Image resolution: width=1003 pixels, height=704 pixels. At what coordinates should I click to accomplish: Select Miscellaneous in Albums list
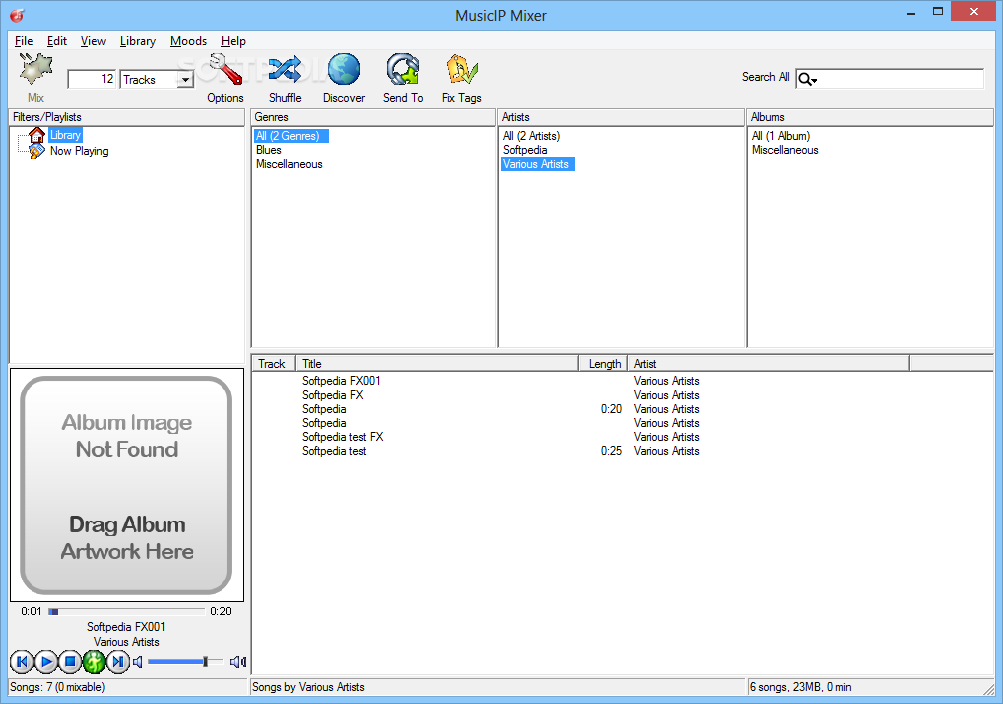tap(785, 150)
